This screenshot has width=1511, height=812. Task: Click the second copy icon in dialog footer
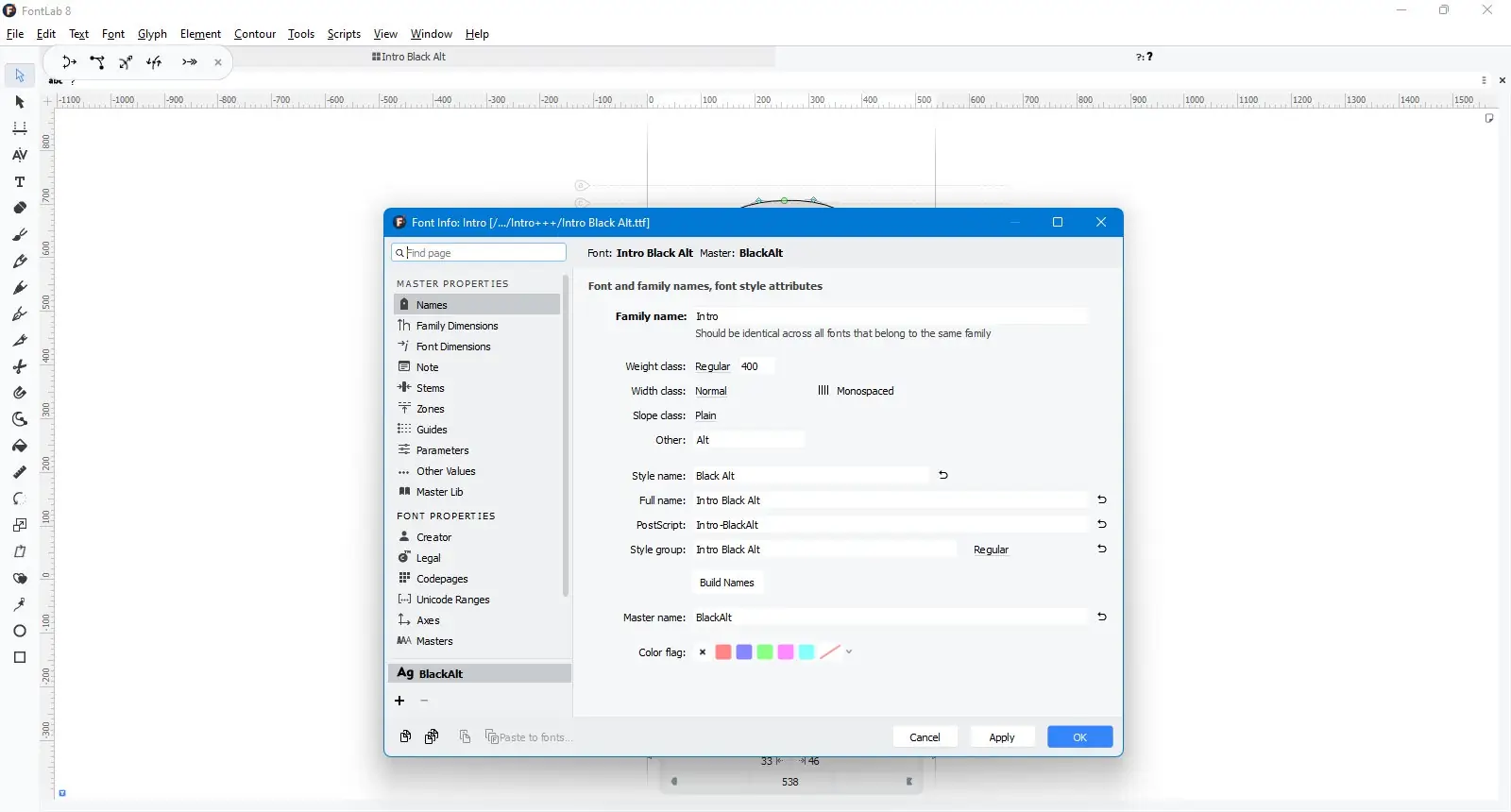click(x=432, y=736)
